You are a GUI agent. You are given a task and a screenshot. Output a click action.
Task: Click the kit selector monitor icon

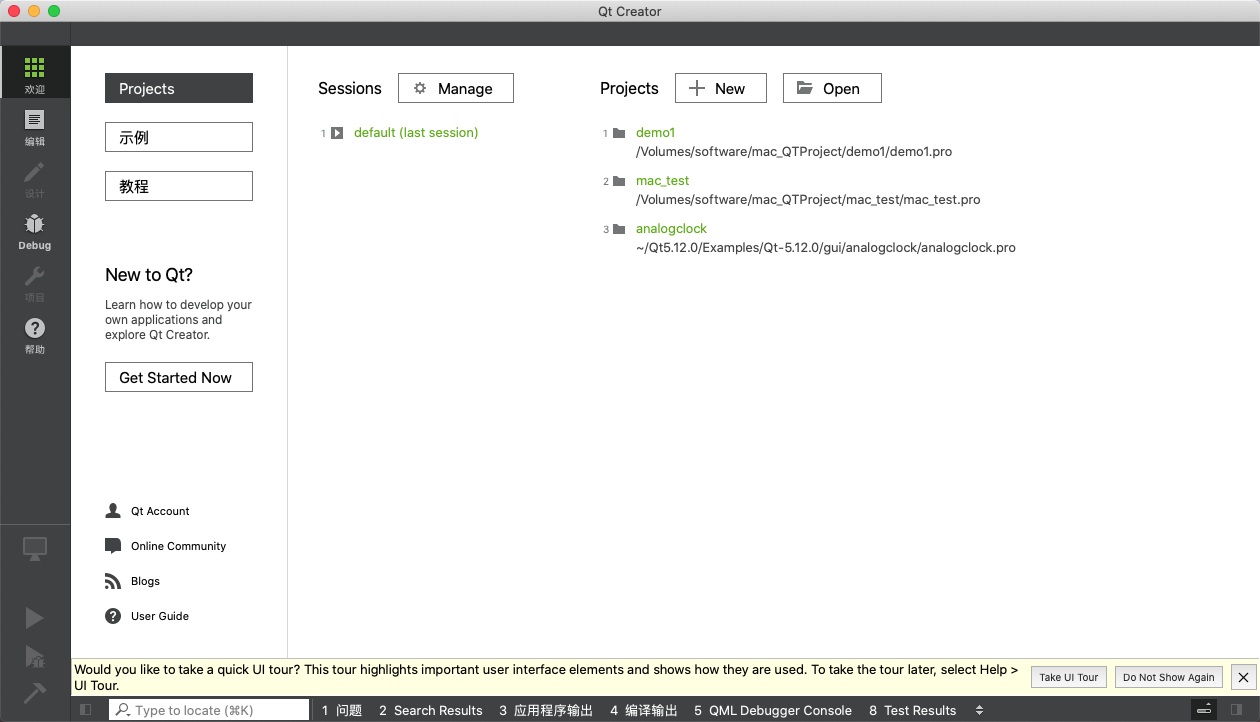tap(35, 549)
